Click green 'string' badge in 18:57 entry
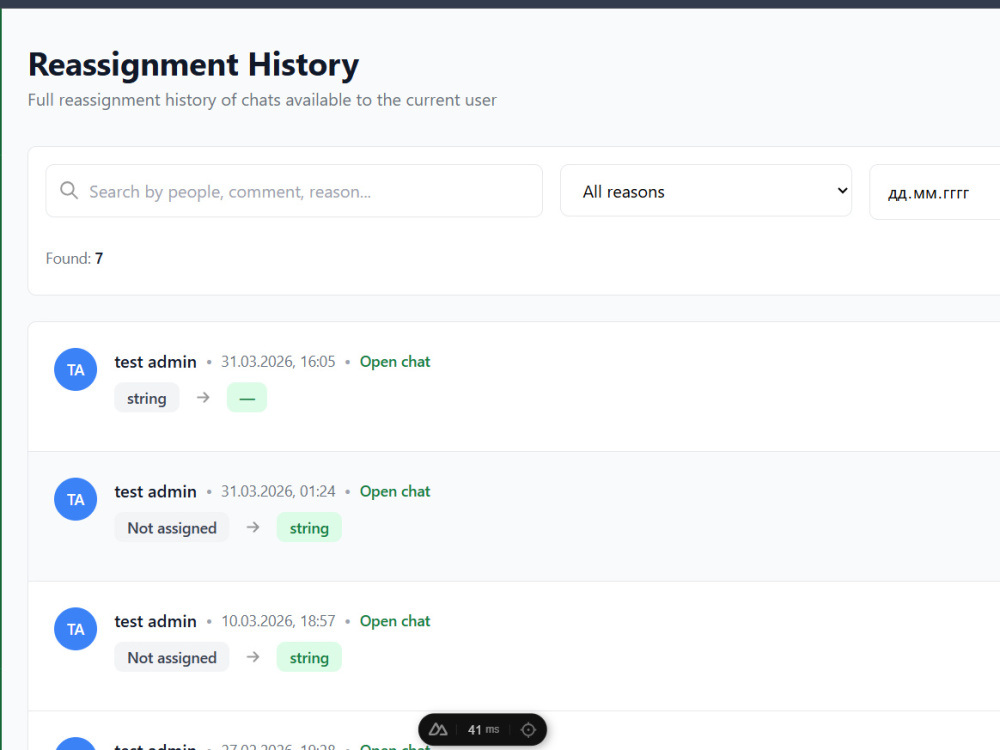The image size is (1000, 750). [x=309, y=657]
